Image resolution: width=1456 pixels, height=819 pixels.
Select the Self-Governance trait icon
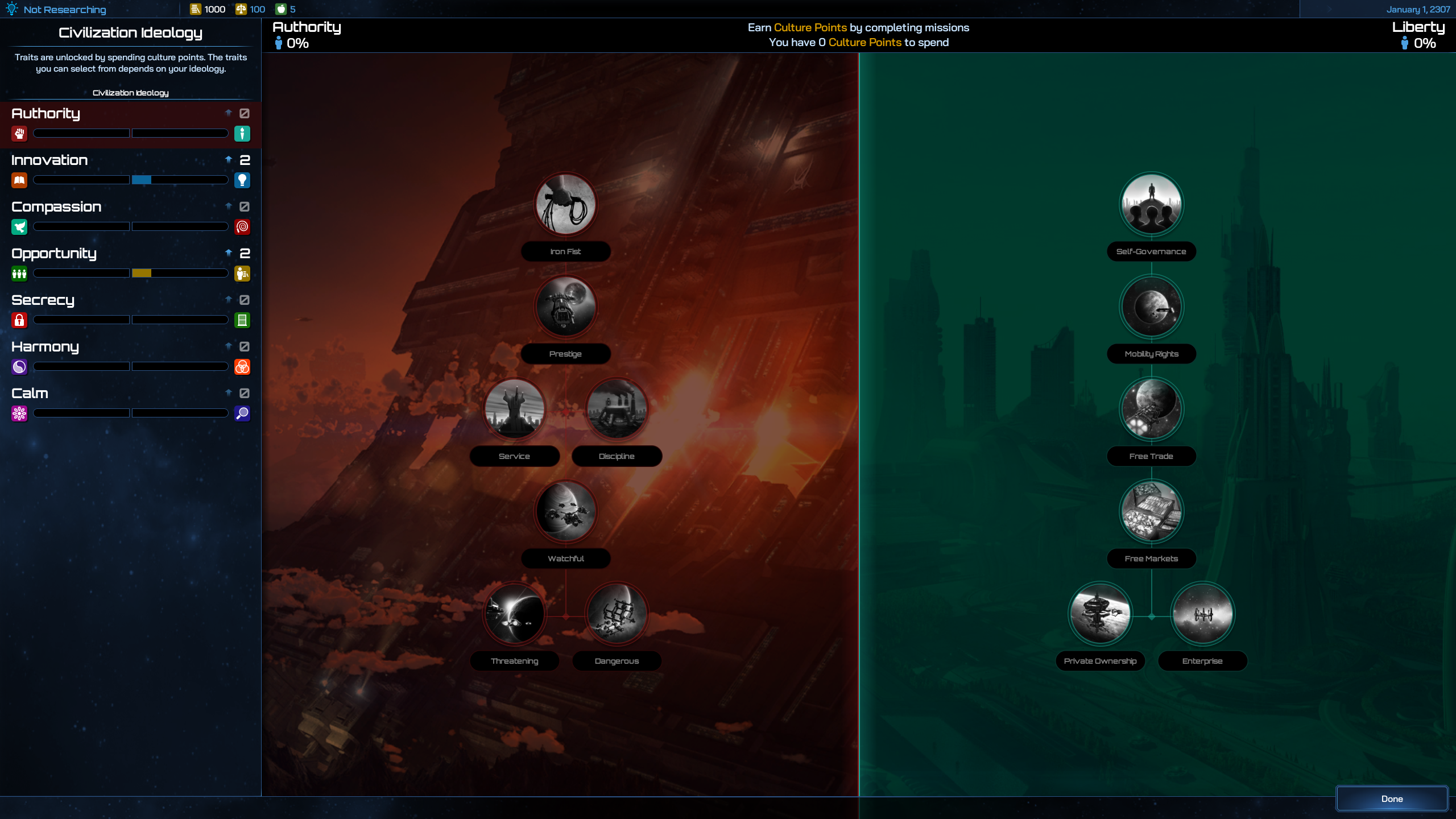click(1151, 204)
